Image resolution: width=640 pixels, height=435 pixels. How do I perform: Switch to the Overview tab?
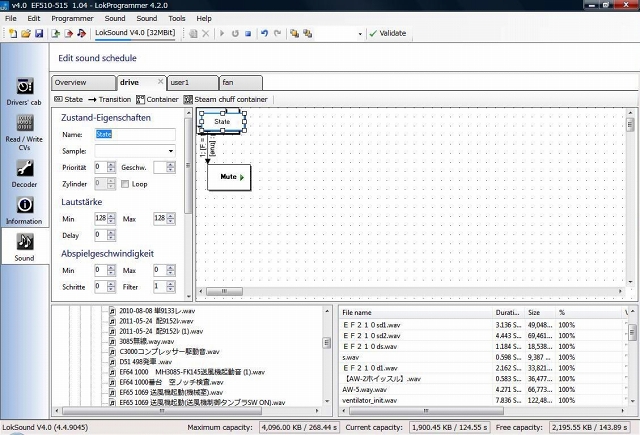(x=83, y=82)
